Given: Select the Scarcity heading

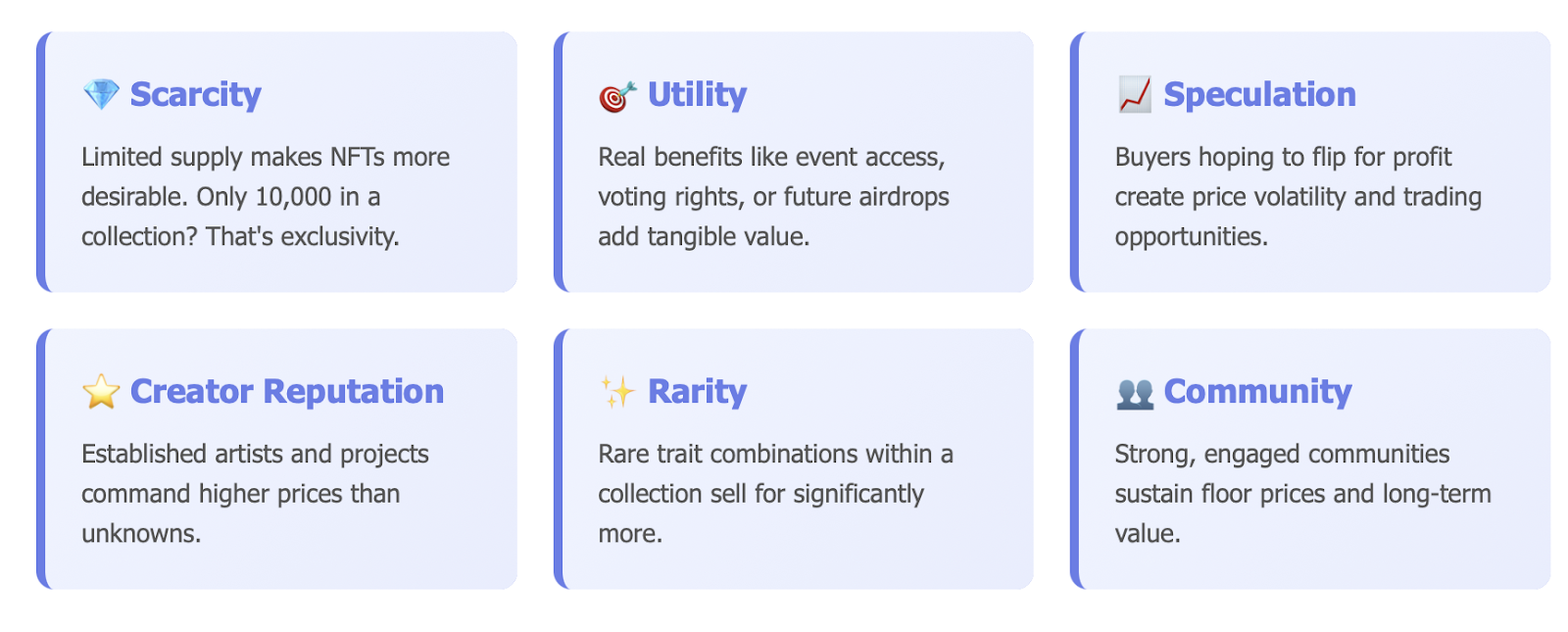Looking at the screenshot, I should [195, 95].
